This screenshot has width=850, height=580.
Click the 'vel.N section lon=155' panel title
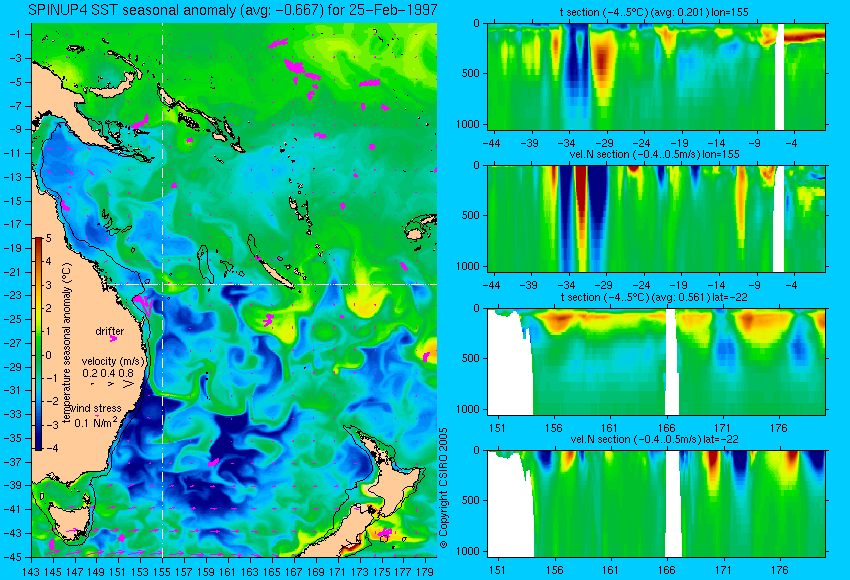click(654, 154)
